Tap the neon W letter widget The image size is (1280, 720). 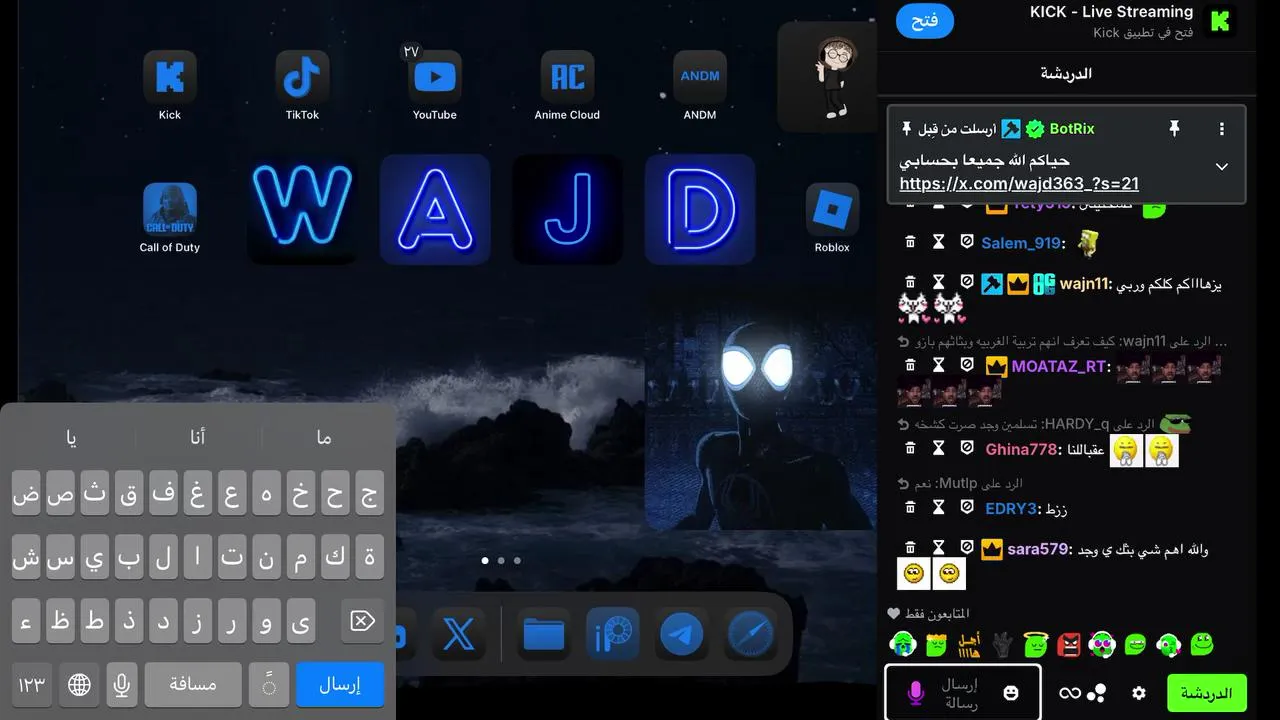[302, 209]
